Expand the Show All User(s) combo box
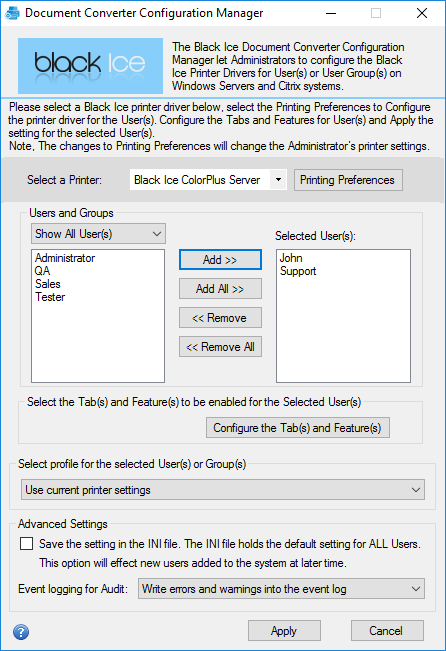This screenshot has height=651, width=446. tap(98, 234)
